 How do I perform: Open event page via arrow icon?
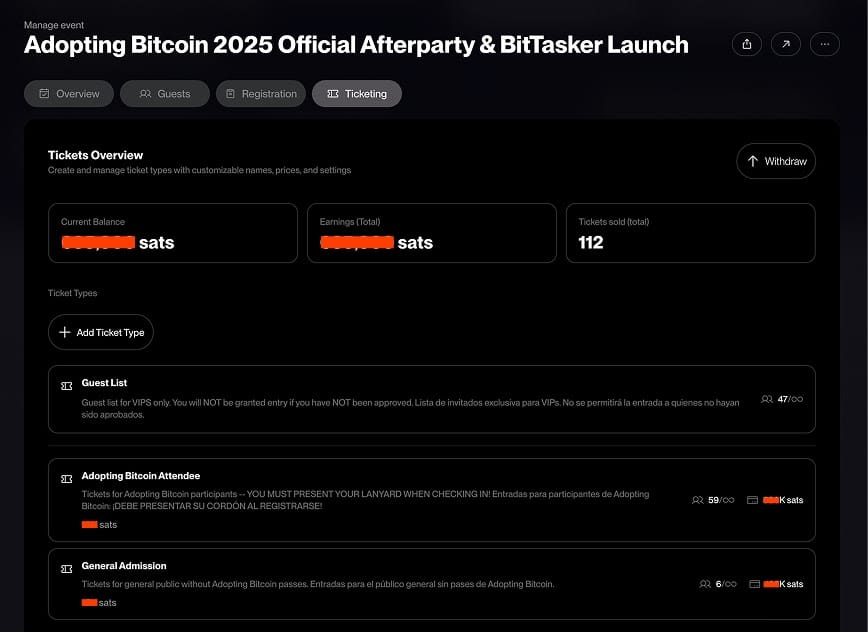(x=786, y=44)
